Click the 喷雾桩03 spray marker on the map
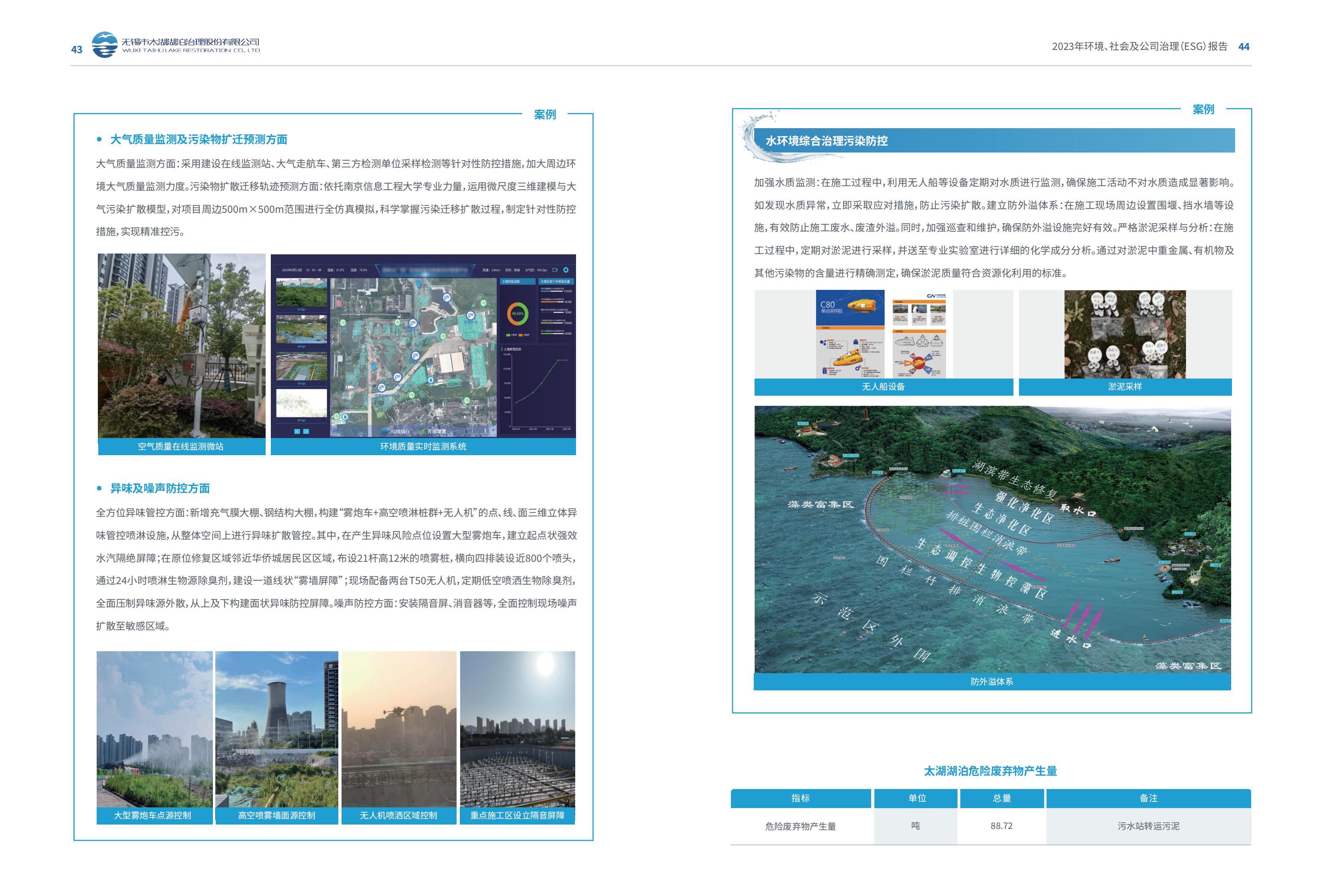1321x896 pixels. point(471,315)
